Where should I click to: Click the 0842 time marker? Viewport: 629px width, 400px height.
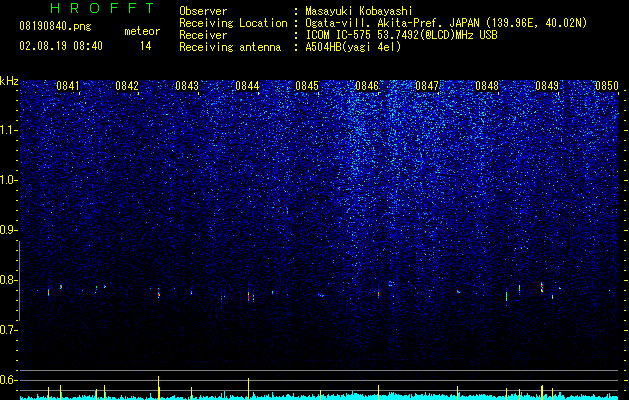(127, 85)
